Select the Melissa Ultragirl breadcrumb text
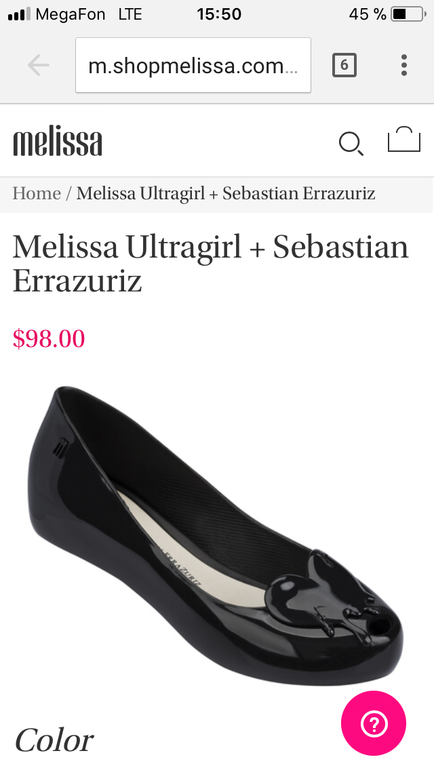This screenshot has height=770, width=434. tap(226, 193)
